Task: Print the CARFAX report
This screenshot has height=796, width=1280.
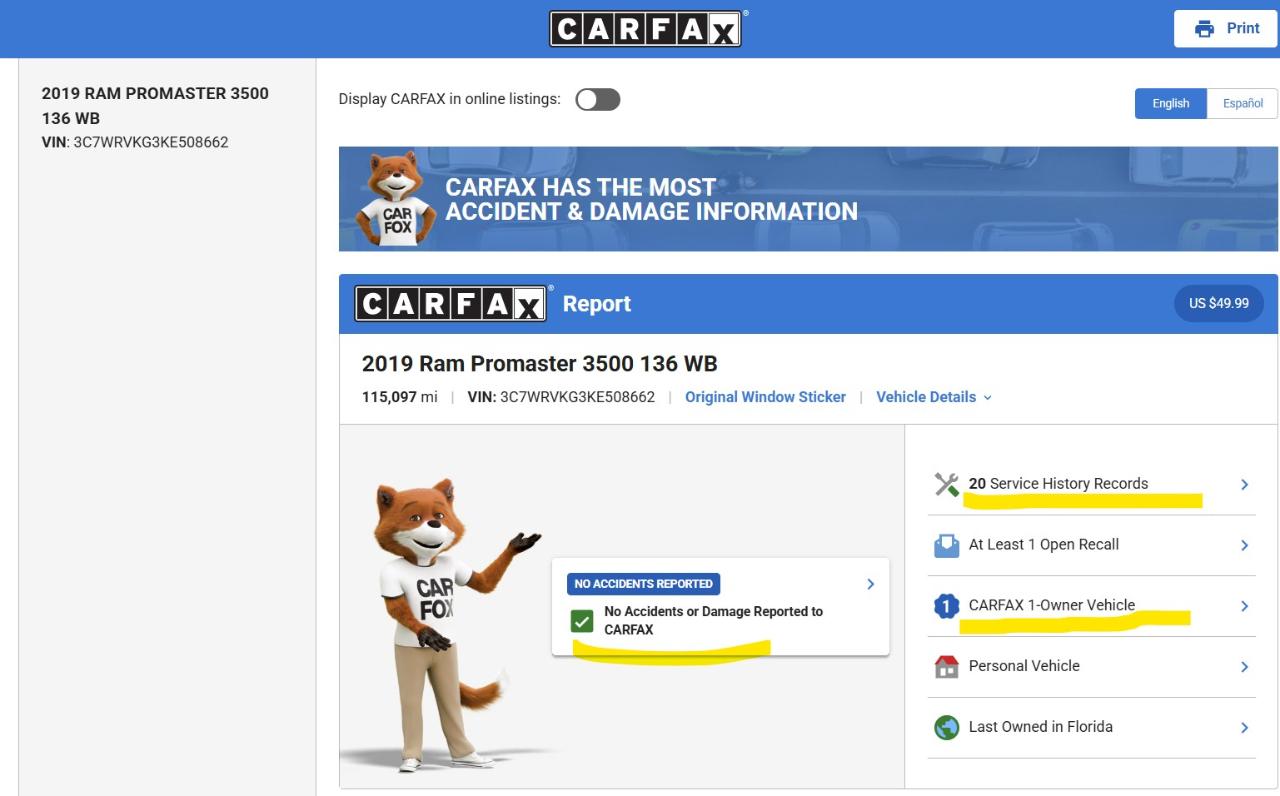Action: [x=1227, y=29]
